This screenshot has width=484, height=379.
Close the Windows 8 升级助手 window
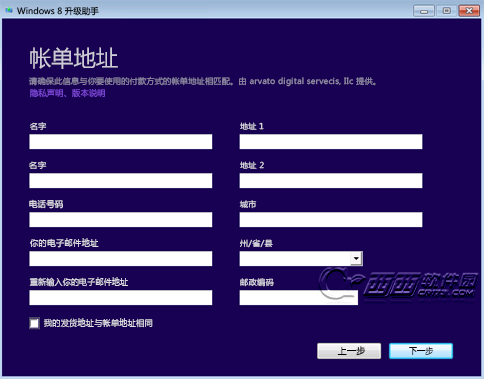pos(469,11)
